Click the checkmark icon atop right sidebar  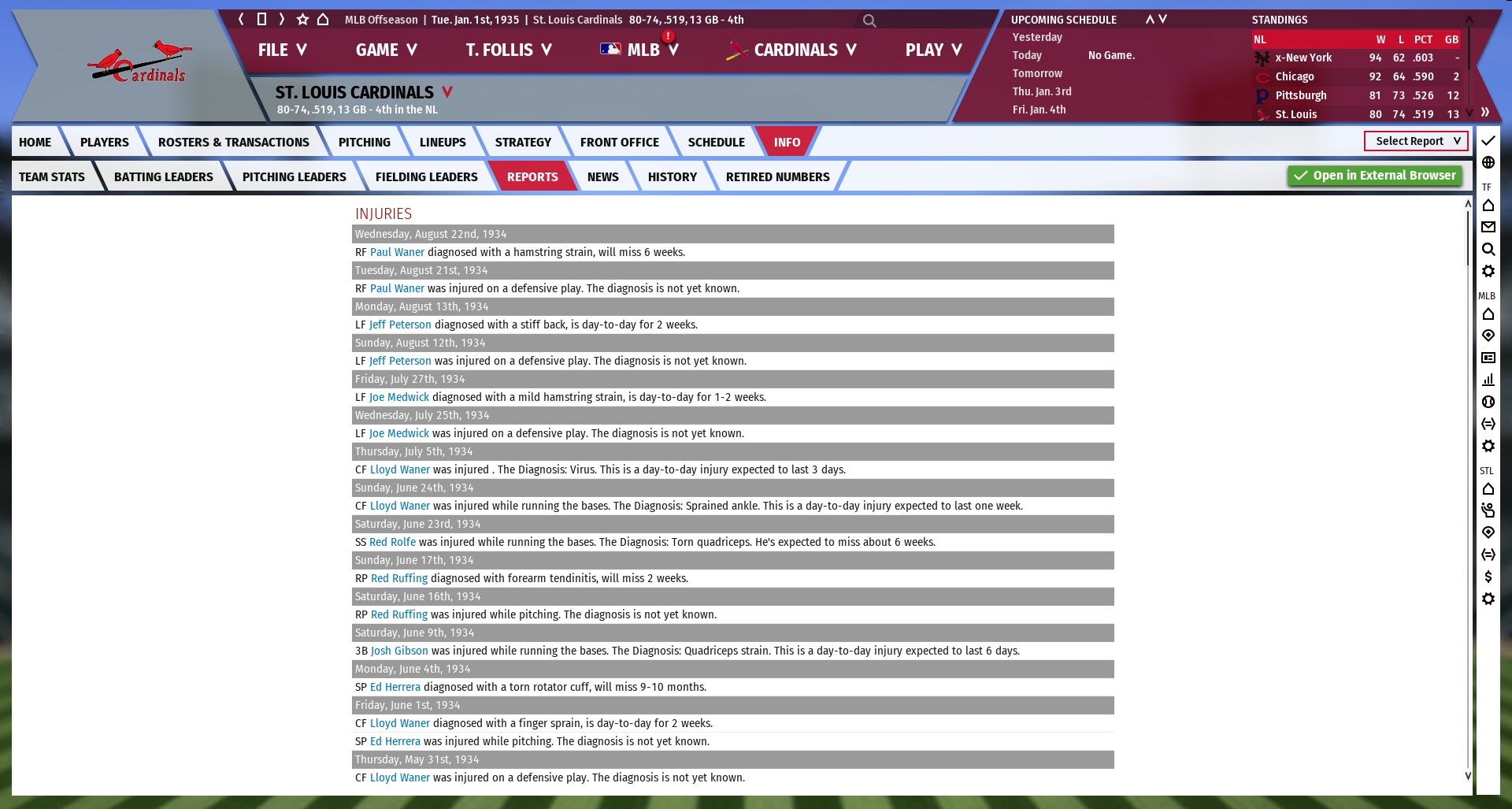(x=1488, y=141)
